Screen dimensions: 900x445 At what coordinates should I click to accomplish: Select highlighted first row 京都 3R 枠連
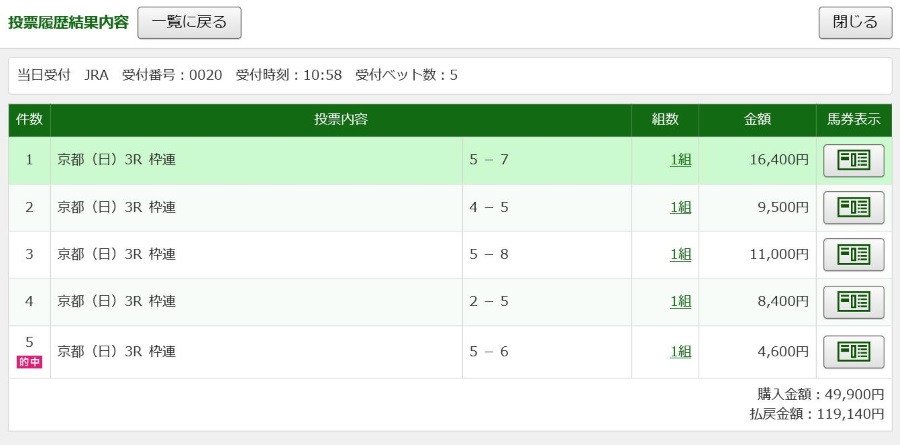[x=450, y=160]
